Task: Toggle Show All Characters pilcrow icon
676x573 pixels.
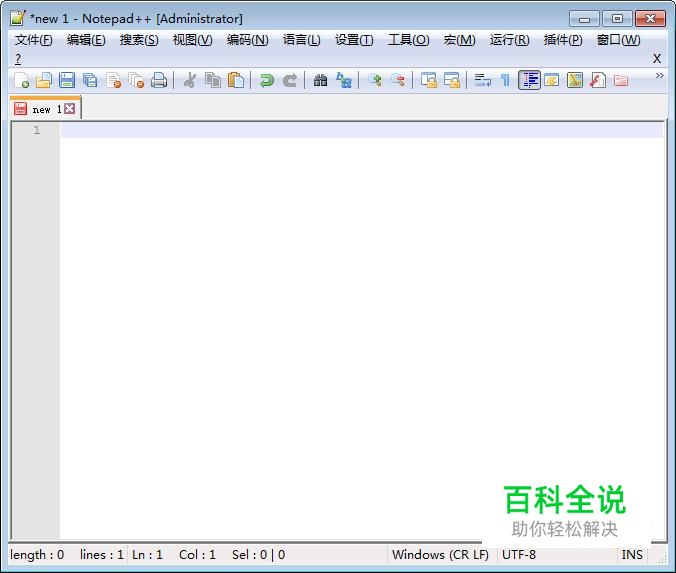Action: [x=505, y=81]
